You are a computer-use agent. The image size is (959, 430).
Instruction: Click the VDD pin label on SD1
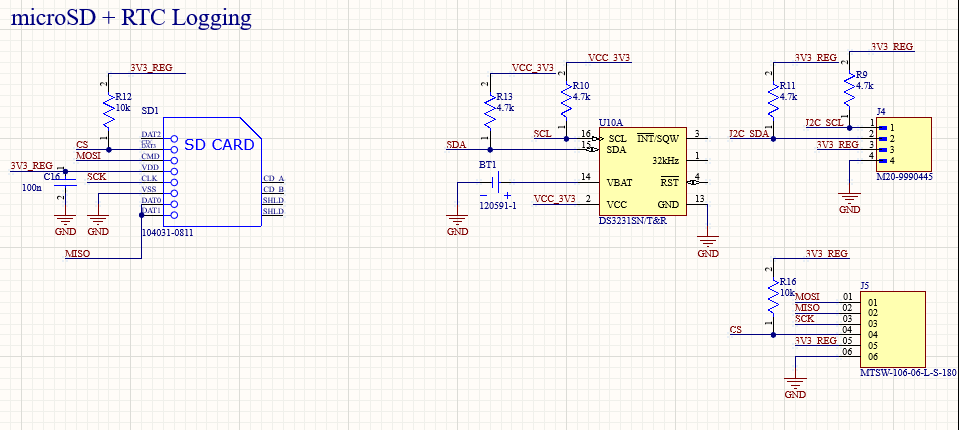pos(150,166)
